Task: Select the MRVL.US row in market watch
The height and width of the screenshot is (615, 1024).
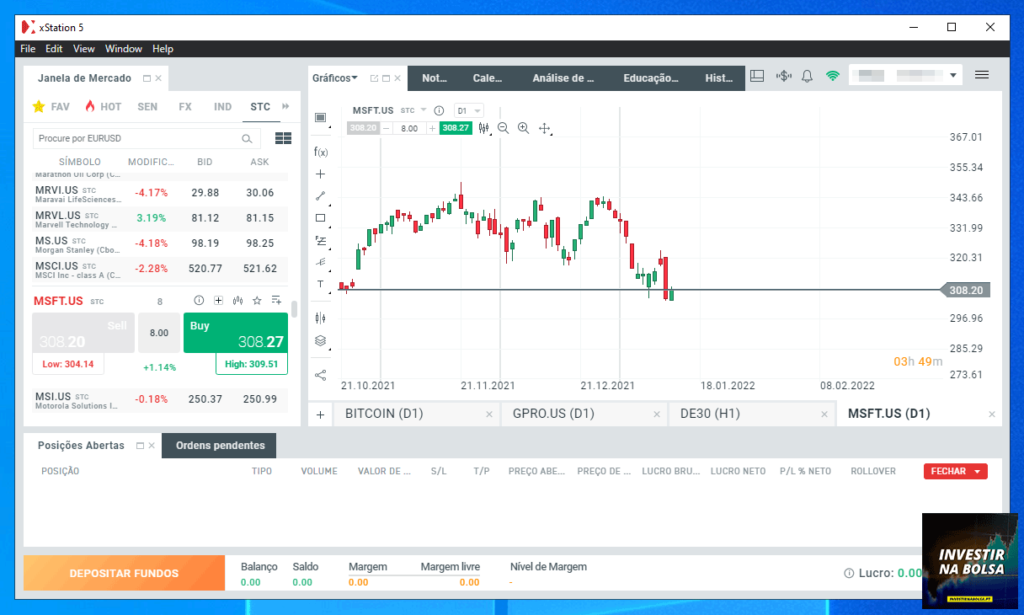Action: coord(160,219)
